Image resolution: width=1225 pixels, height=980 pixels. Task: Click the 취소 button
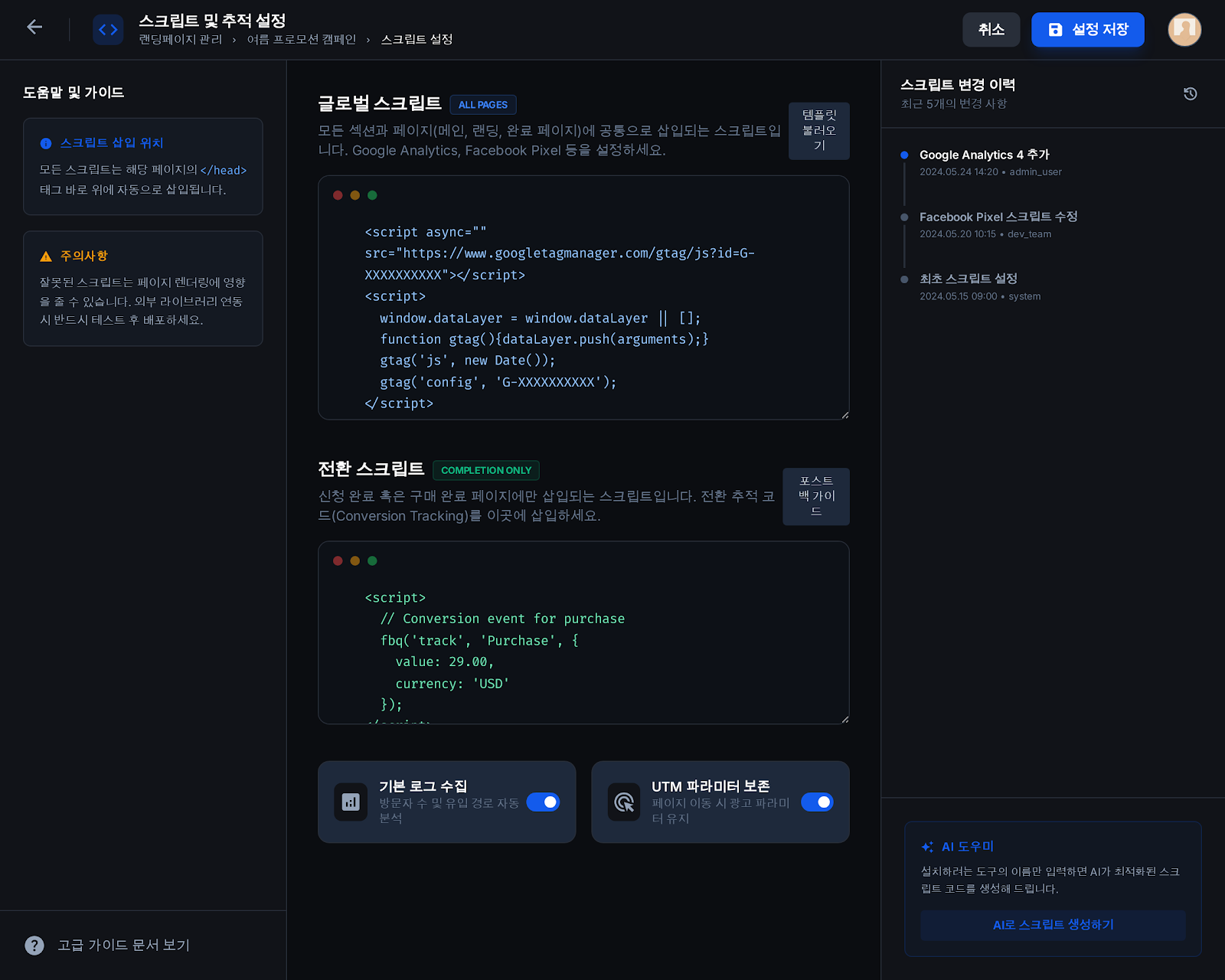(x=991, y=30)
